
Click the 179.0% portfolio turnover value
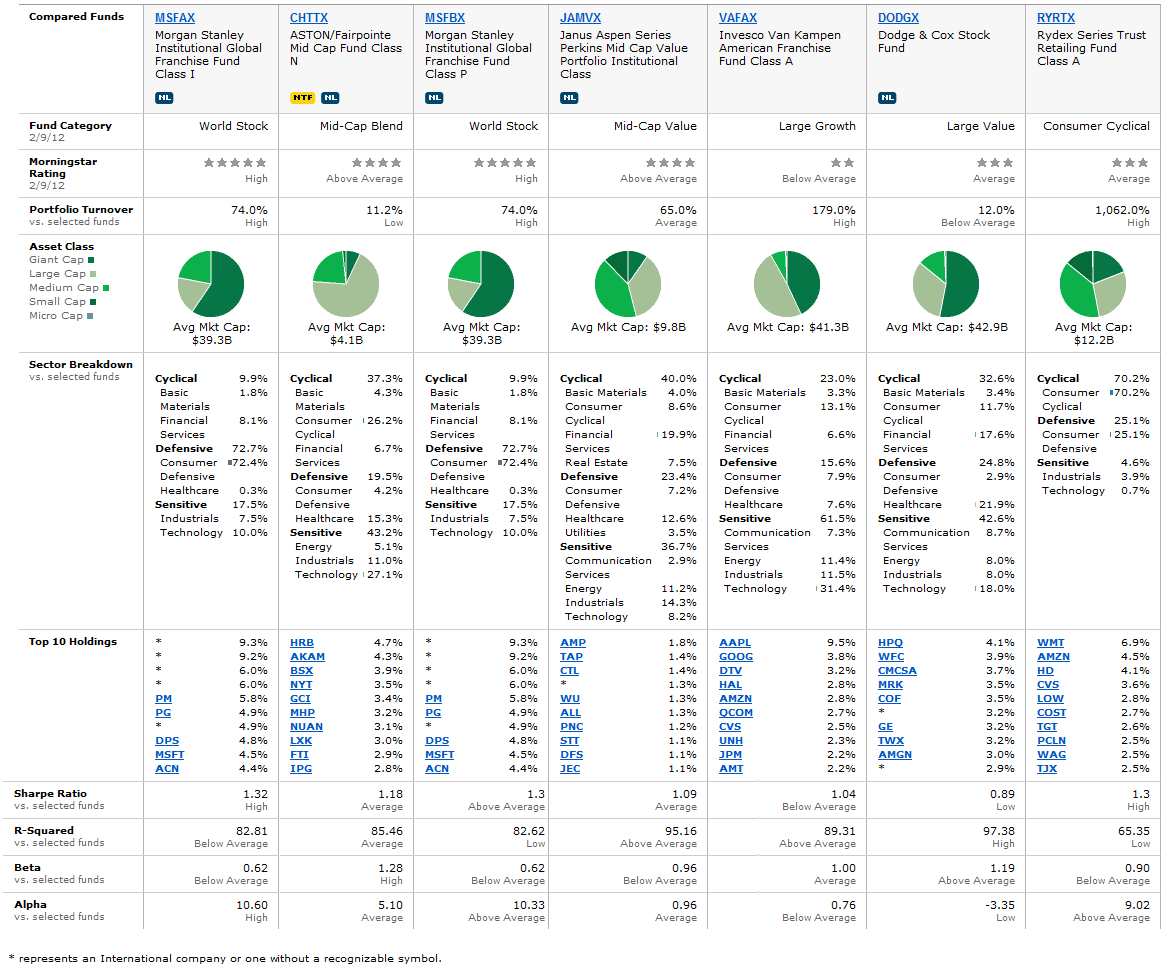(834, 210)
